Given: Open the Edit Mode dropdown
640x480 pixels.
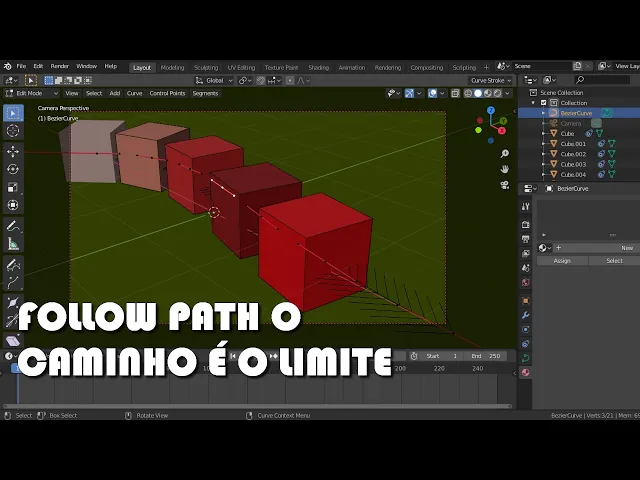Looking at the screenshot, I should coord(31,93).
